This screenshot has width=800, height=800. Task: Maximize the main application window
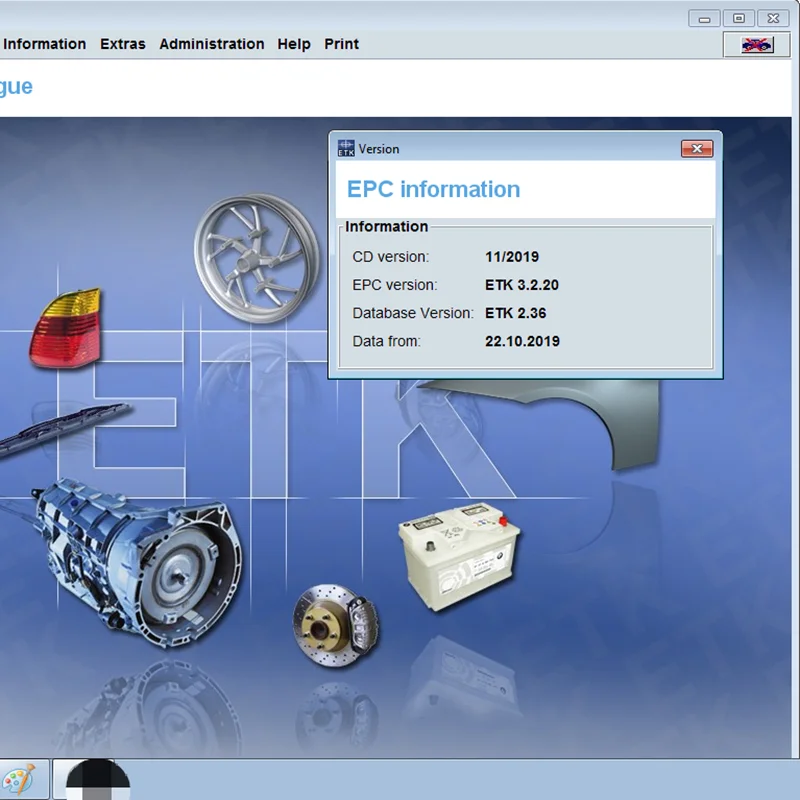[738, 19]
